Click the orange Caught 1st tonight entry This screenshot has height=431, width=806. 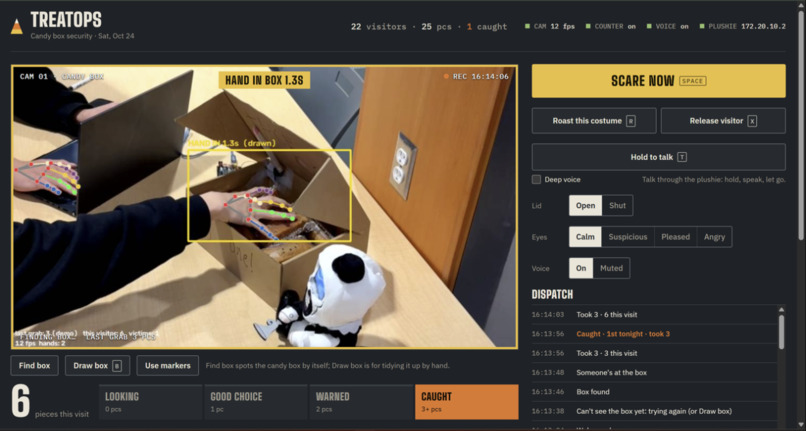(655, 334)
